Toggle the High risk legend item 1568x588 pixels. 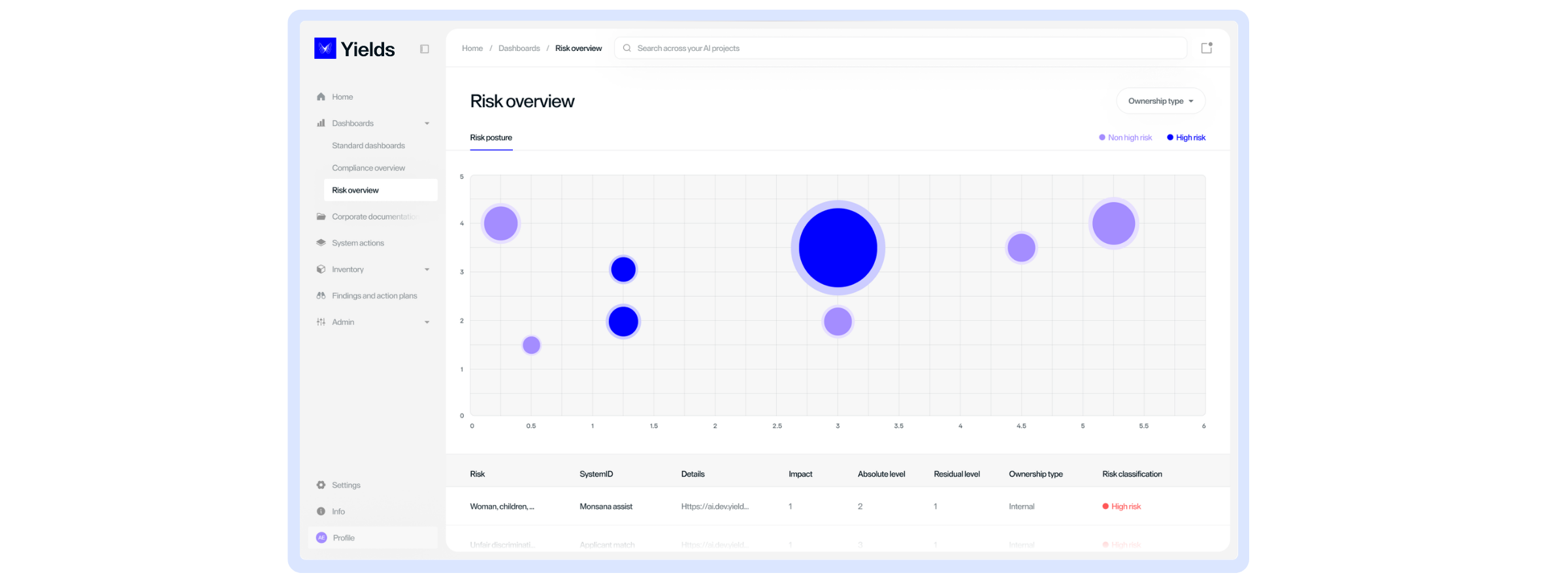[x=1186, y=137]
